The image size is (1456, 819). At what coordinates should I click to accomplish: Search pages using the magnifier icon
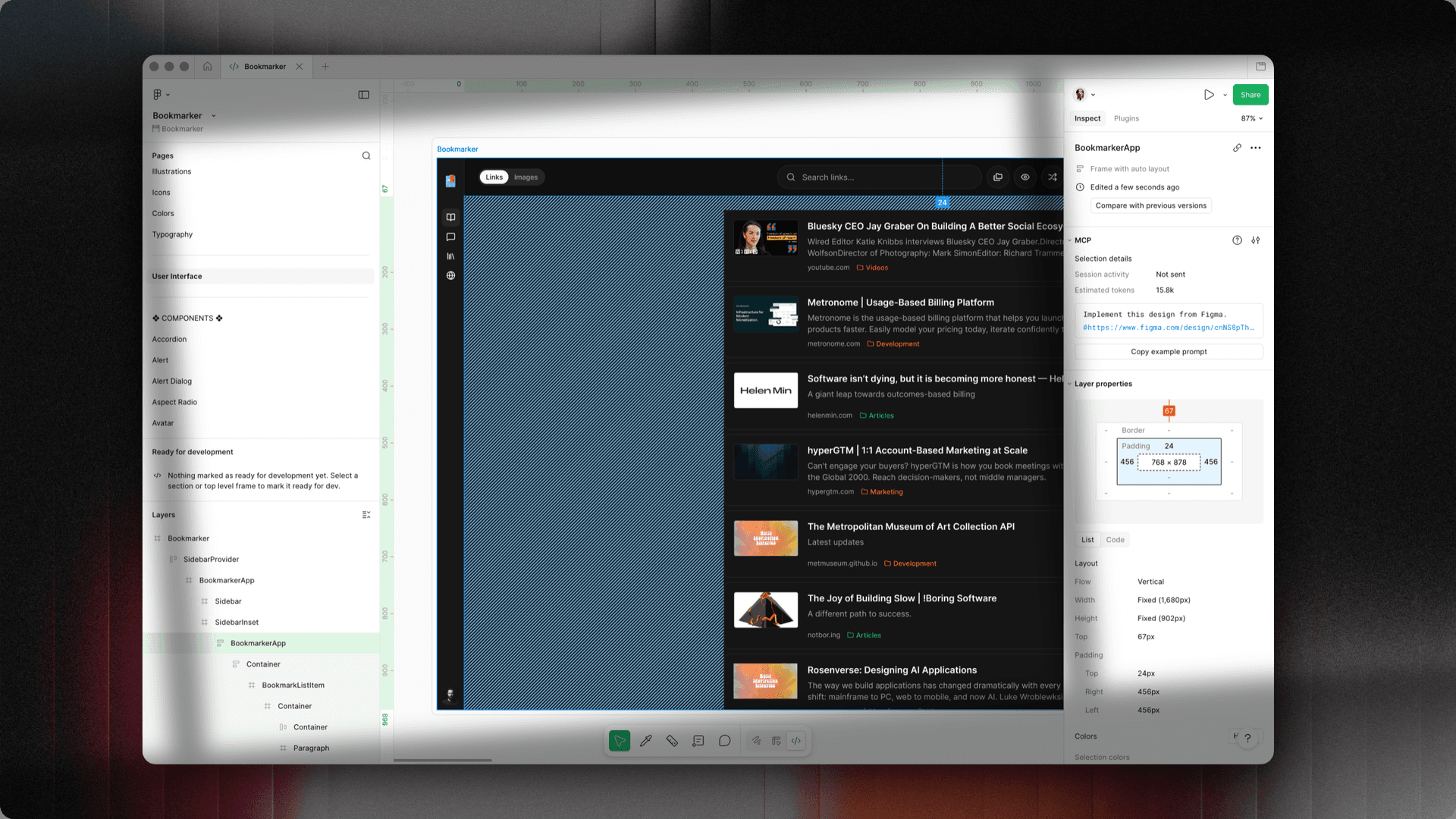(x=366, y=155)
